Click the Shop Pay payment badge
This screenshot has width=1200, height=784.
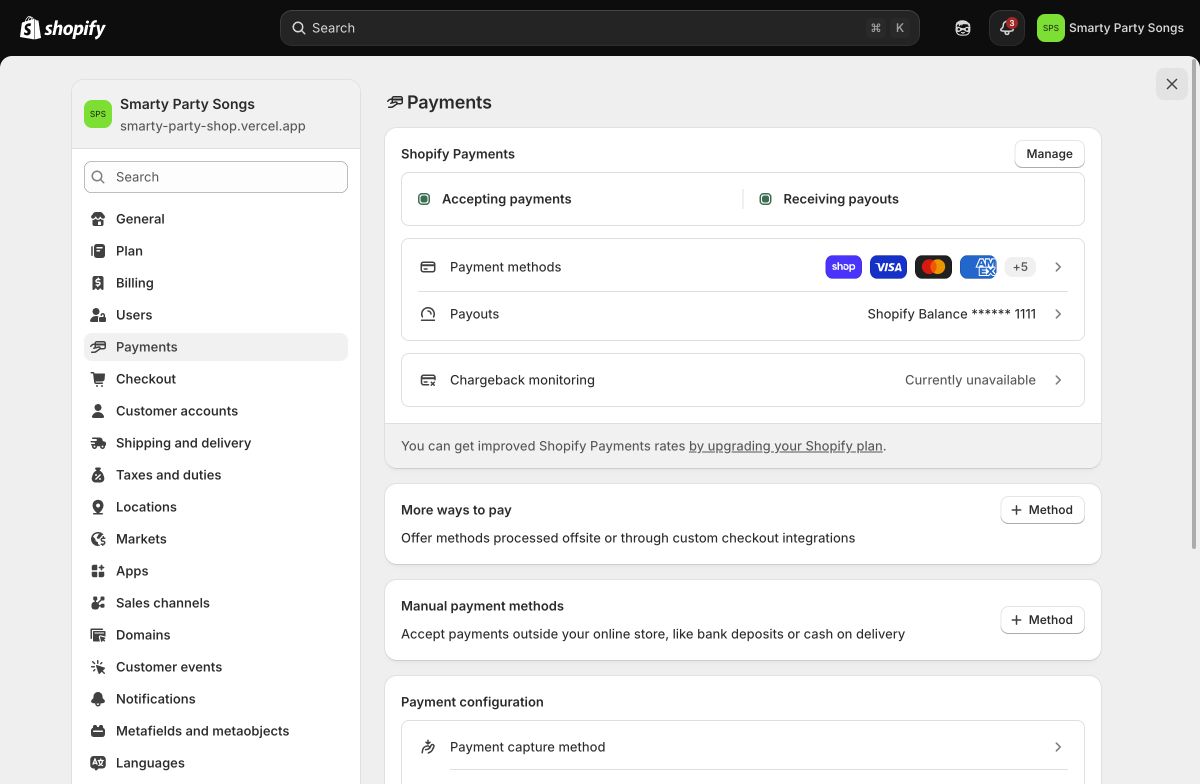point(843,267)
